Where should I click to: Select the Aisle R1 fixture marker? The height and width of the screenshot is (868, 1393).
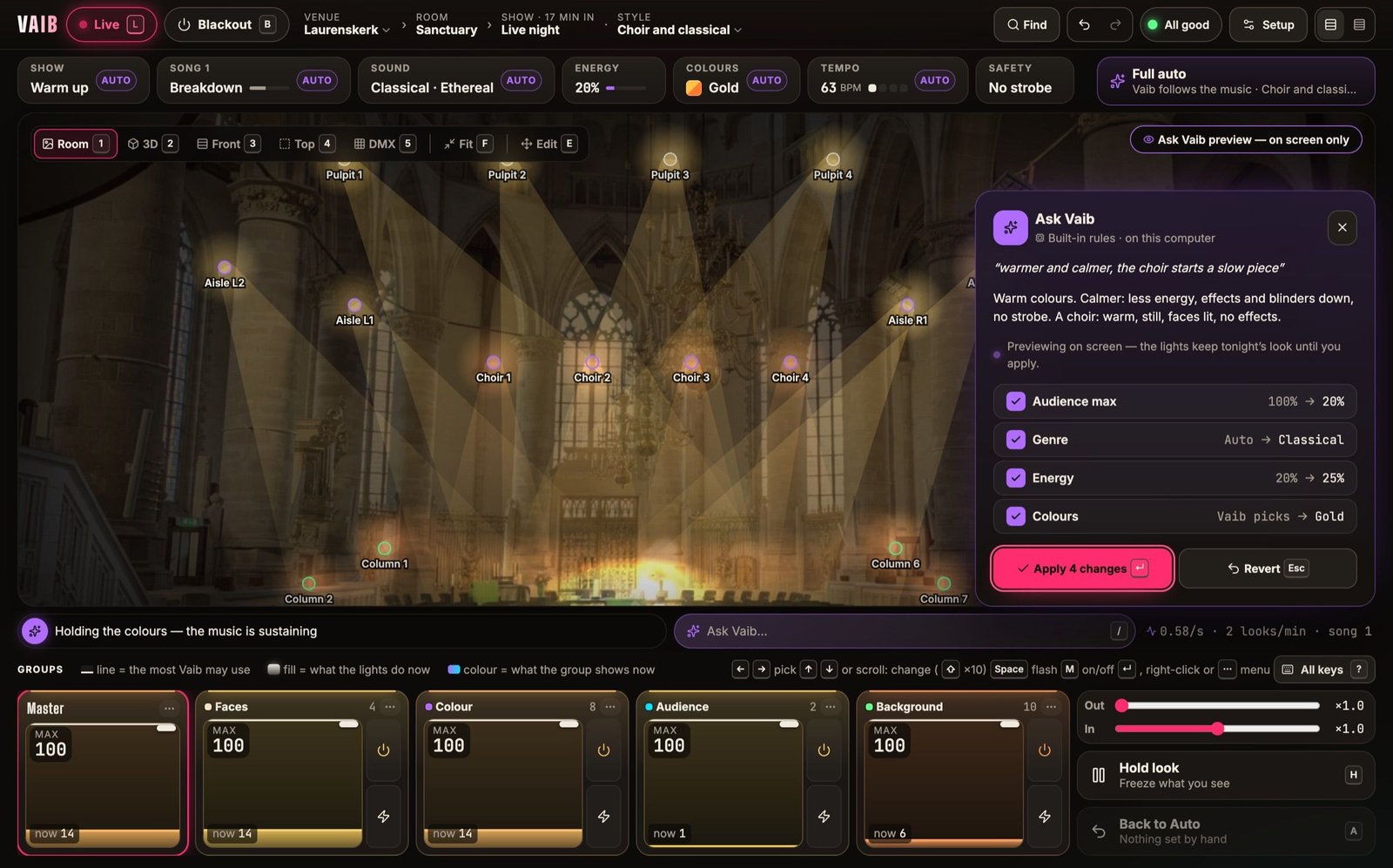pyautogui.click(x=907, y=305)
